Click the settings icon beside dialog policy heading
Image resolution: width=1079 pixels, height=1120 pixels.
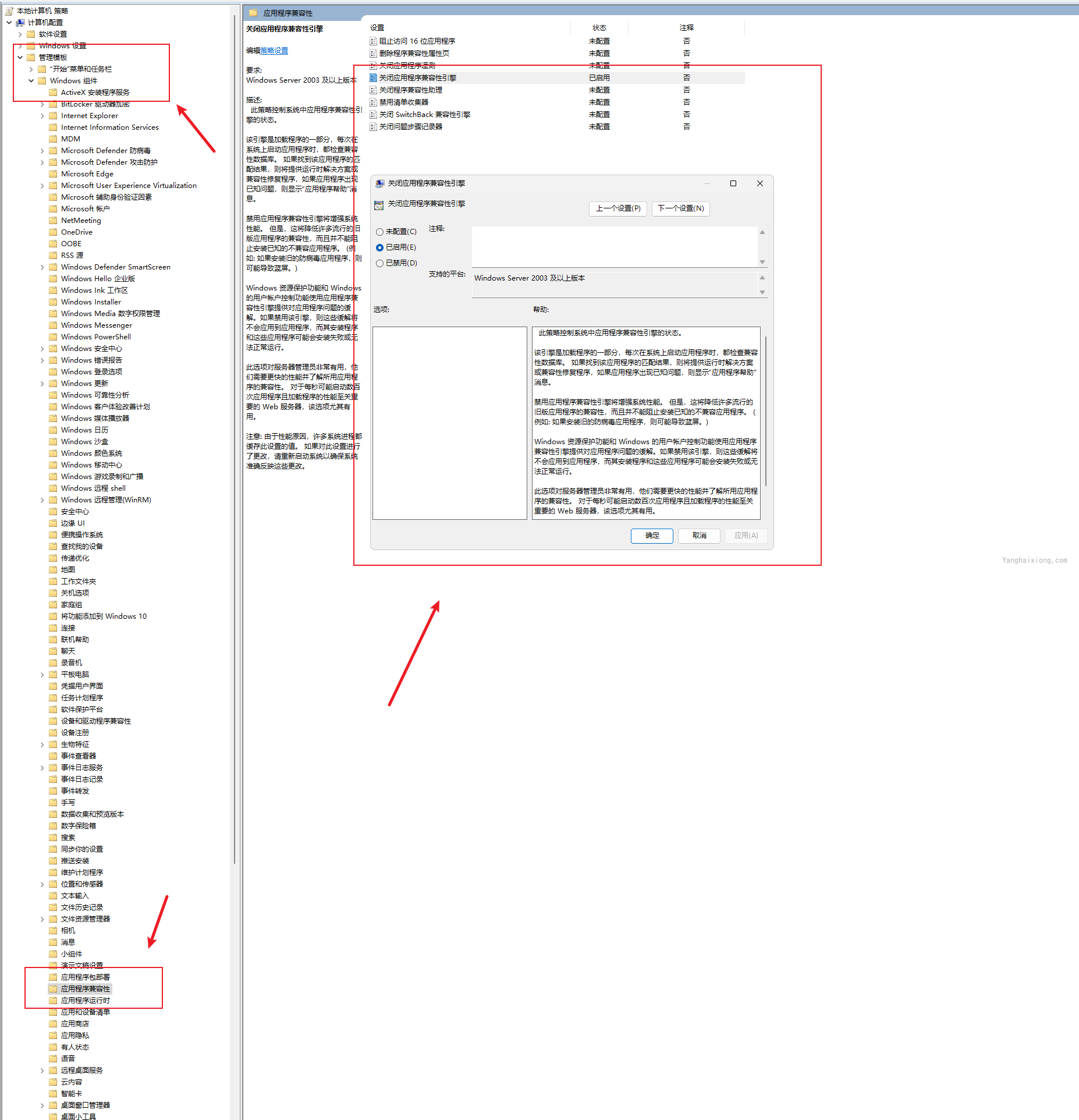(379, 205)
